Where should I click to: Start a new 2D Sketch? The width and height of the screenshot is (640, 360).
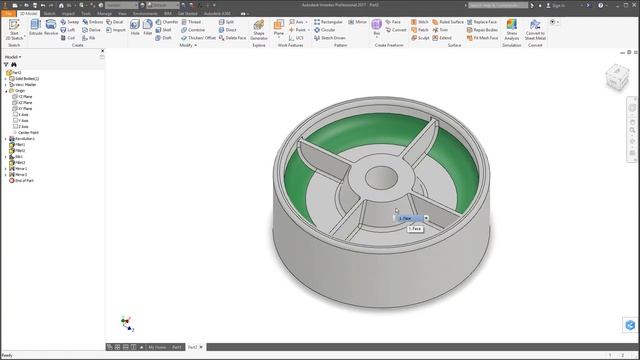tap(14, 29)
